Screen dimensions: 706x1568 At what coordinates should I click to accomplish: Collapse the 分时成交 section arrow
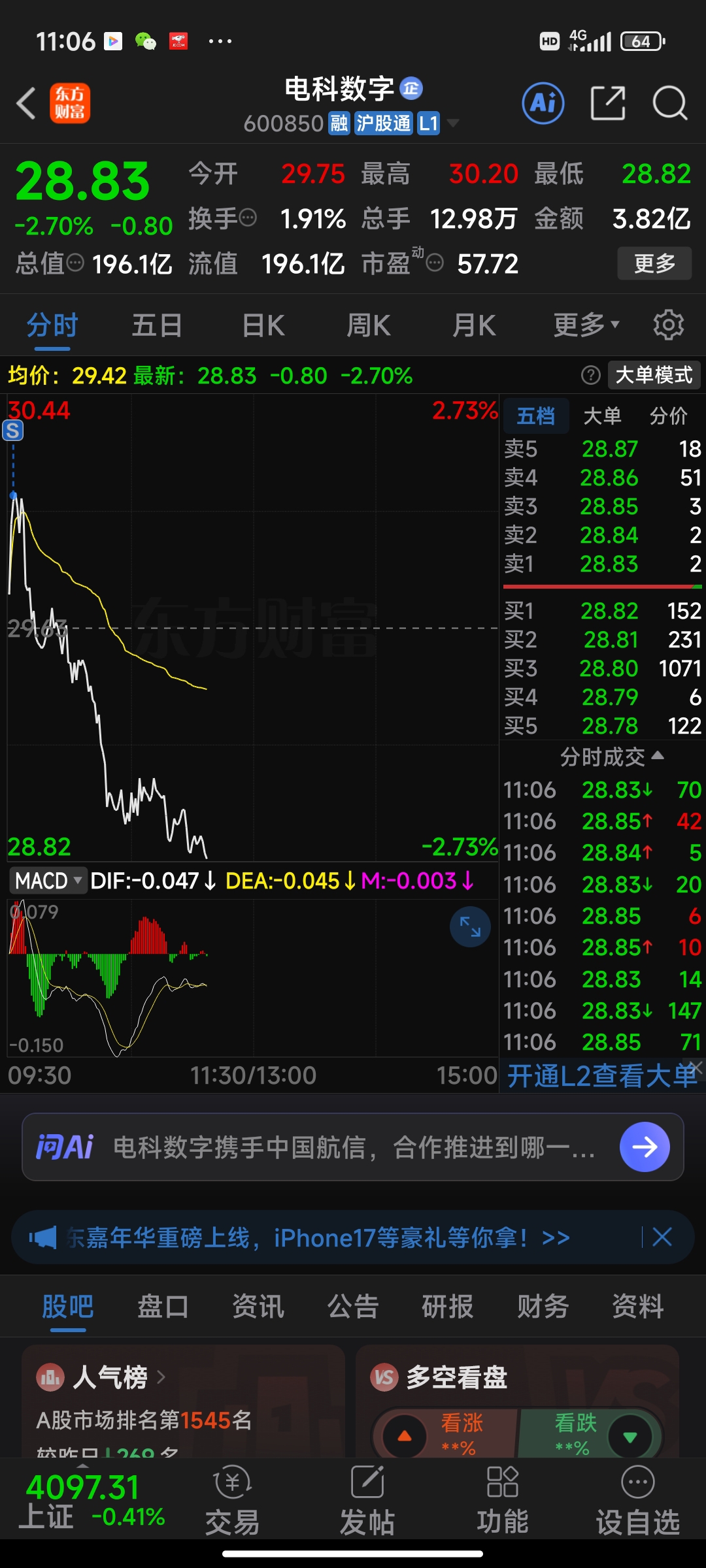coord(658,755)
